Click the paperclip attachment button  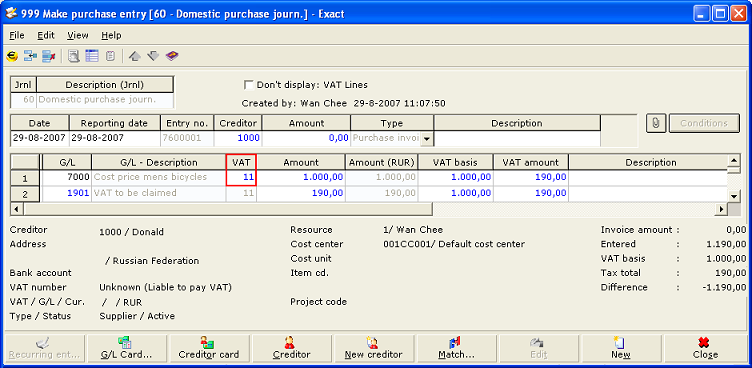tap(656, 123)
